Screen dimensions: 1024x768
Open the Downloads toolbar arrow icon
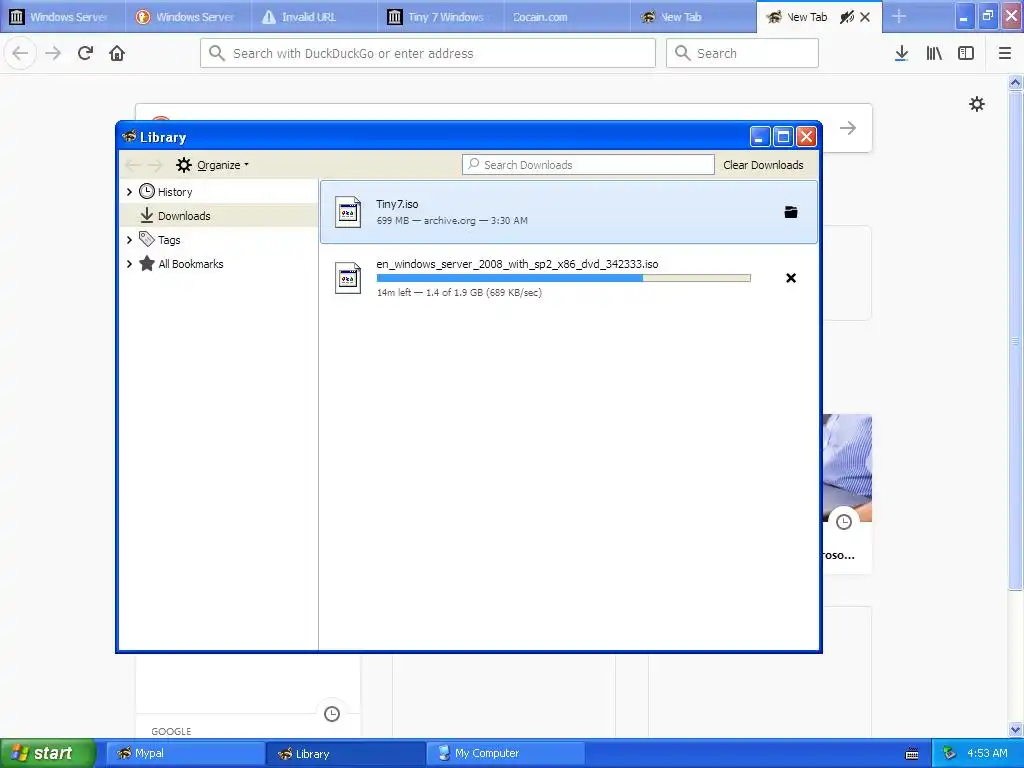[x=901, y=53]
